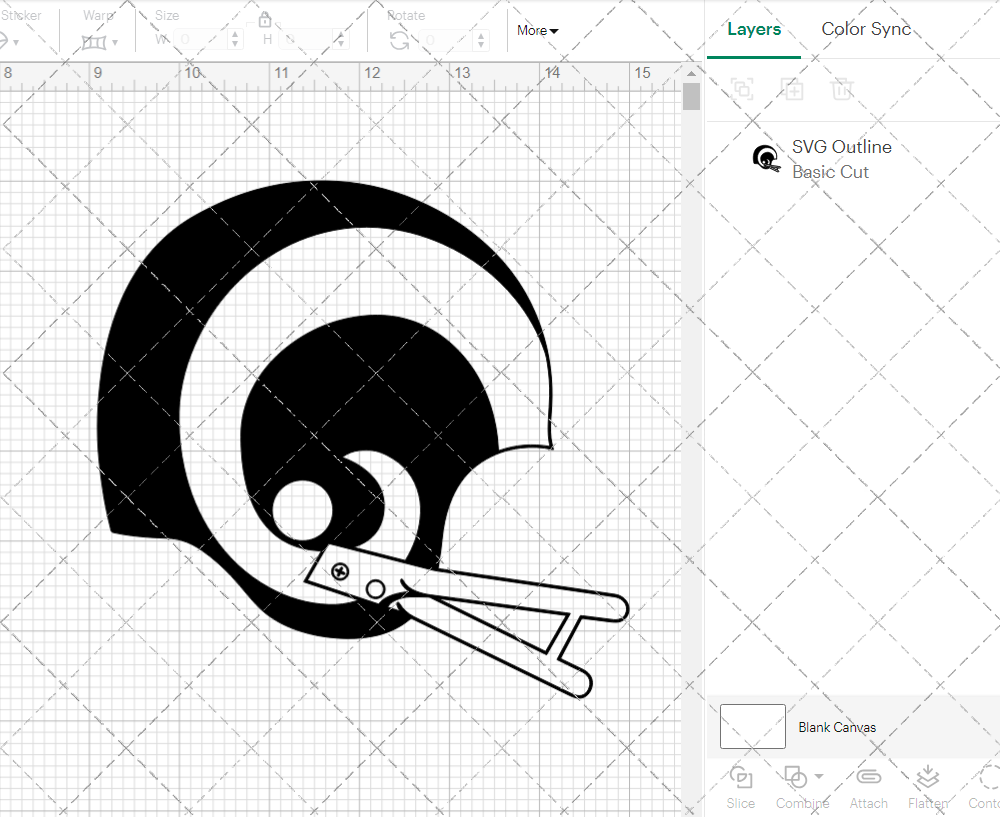Click the Attach paperclip icon
Viewport: 1000px width, 817px height.
tap(868, 777)
